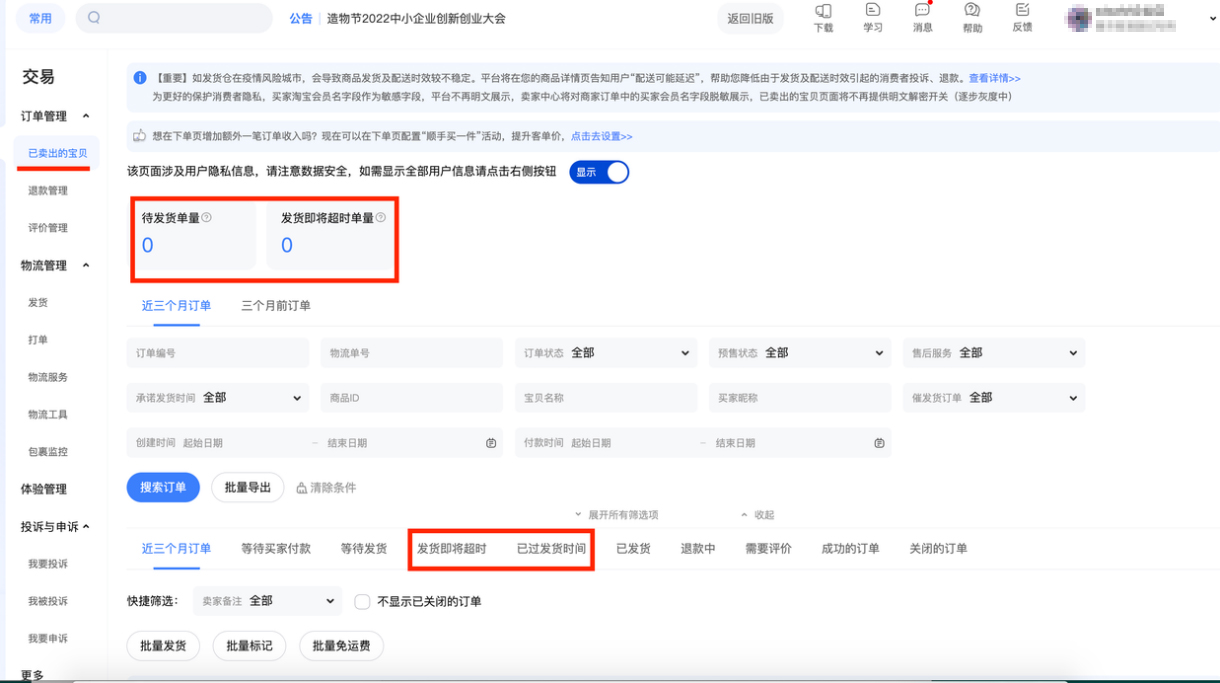The height and width of the screenshot is (683, 1220).
Task: Click the 返回旧版 button
Action: click(751, 18)
